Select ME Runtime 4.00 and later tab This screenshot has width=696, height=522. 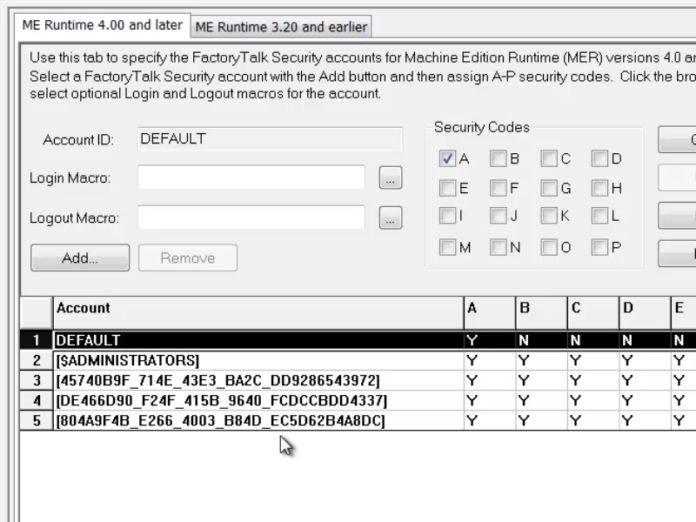[100, 26]
